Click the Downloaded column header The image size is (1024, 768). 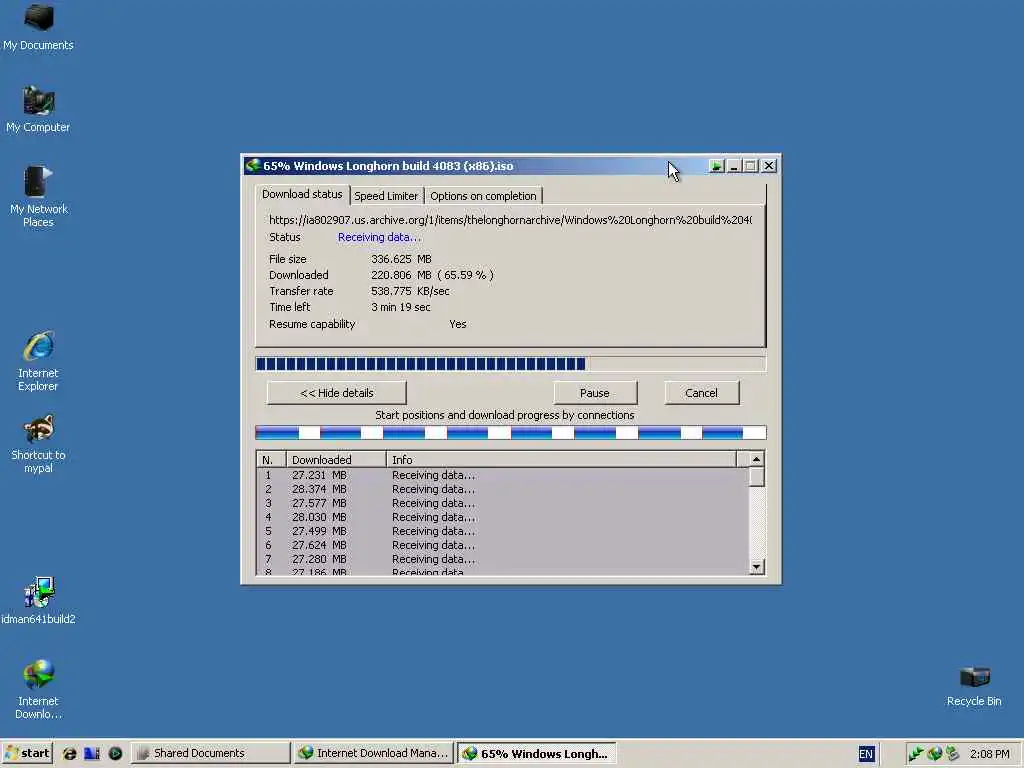pyautogui.click(x=336, y=460)
